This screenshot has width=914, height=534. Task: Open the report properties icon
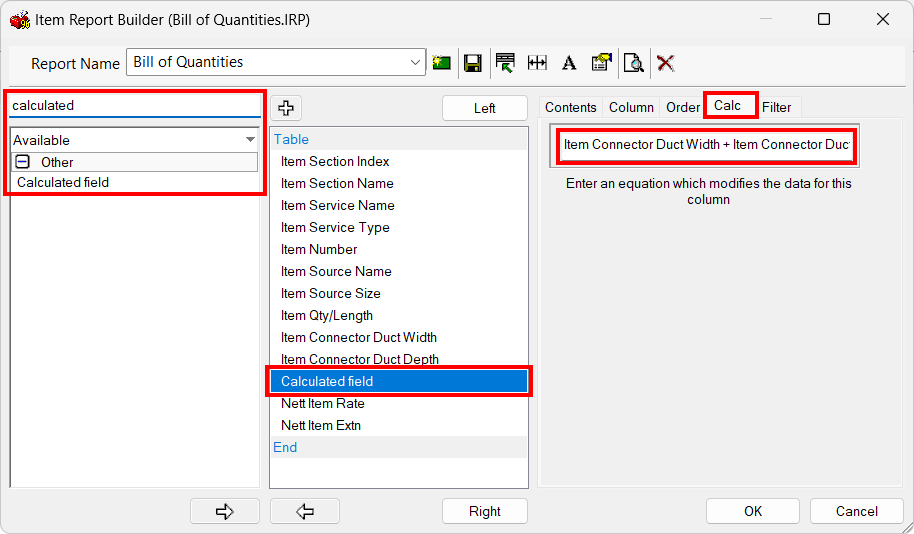coord(601,62)
